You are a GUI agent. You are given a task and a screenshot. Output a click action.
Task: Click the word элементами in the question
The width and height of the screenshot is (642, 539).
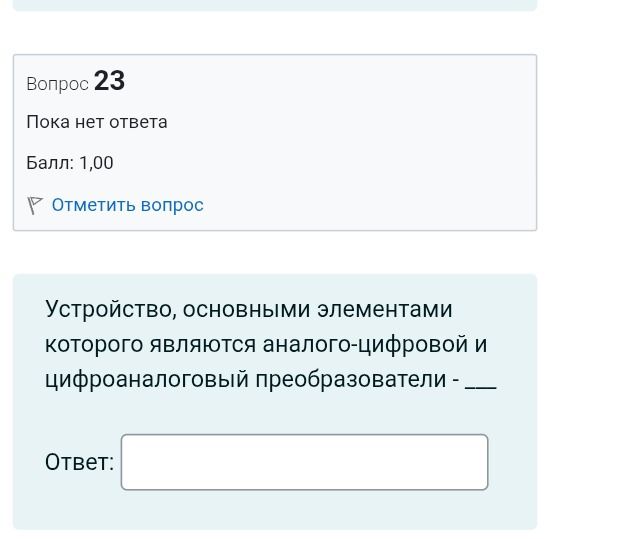(385, 309)
